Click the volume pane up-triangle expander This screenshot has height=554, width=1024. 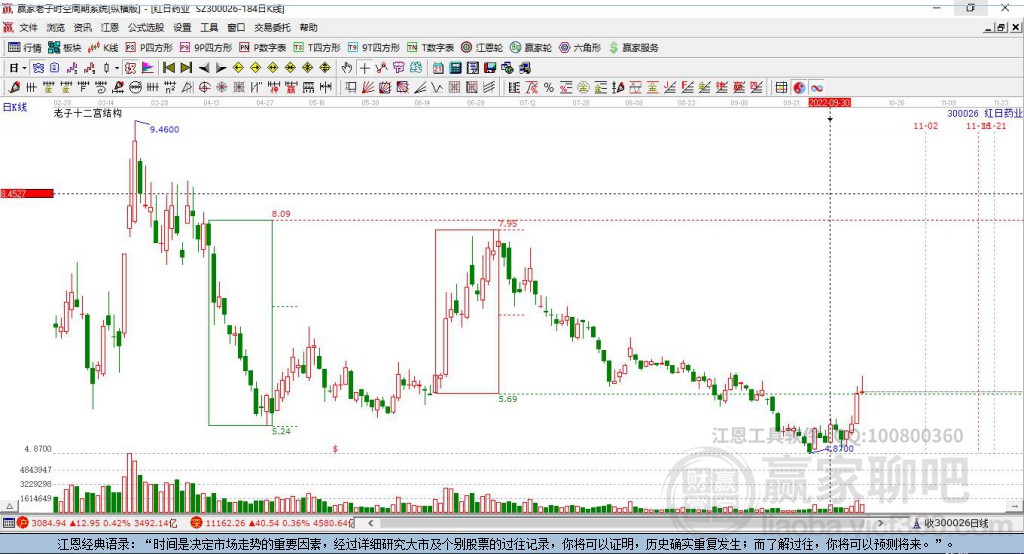point(9,506)
